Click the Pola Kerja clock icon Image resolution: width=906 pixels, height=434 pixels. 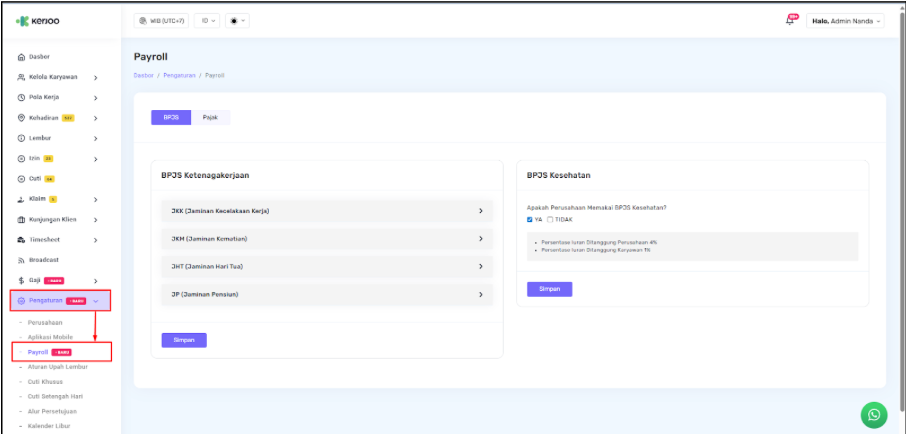[22, 98]
